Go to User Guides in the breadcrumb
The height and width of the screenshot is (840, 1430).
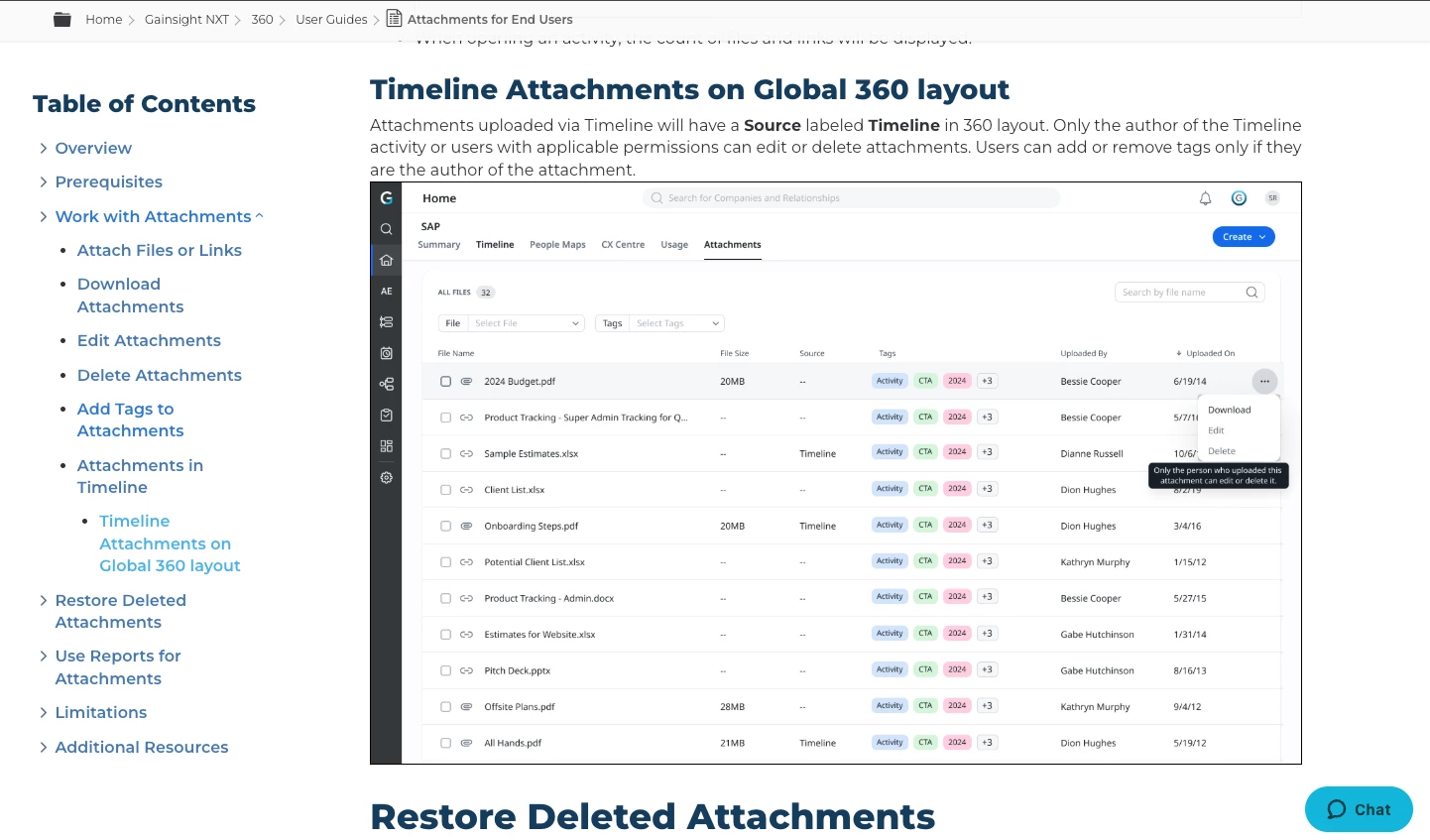coord(331,19)
